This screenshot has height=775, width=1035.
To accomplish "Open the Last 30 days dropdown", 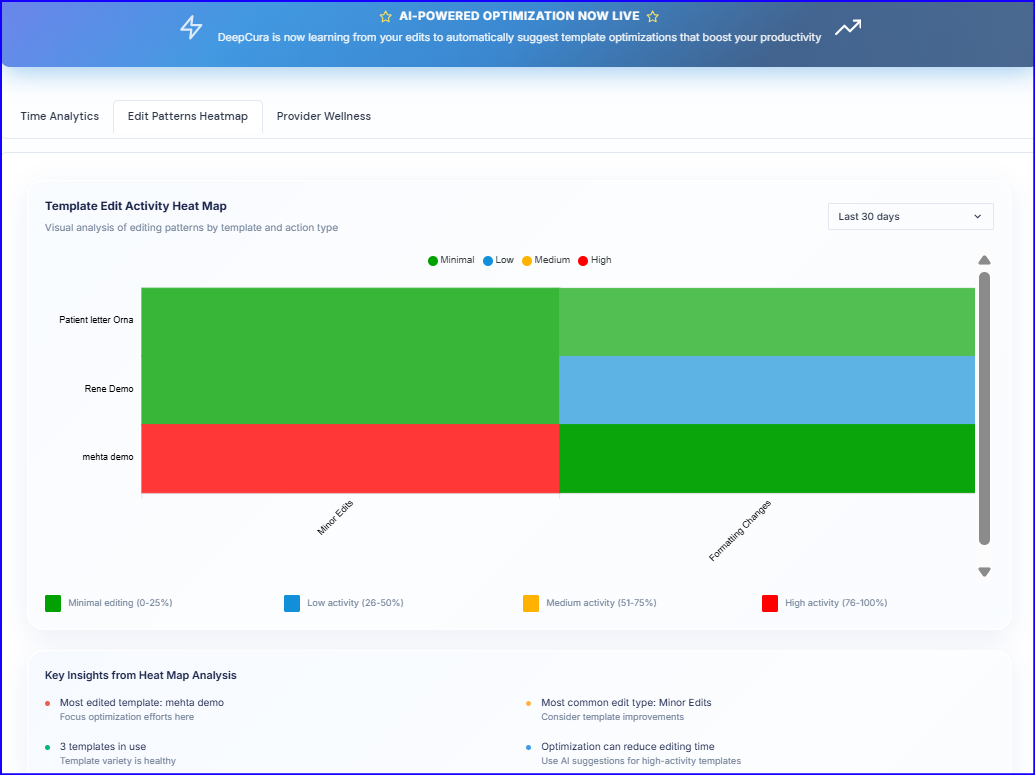I will pos(910,217).
